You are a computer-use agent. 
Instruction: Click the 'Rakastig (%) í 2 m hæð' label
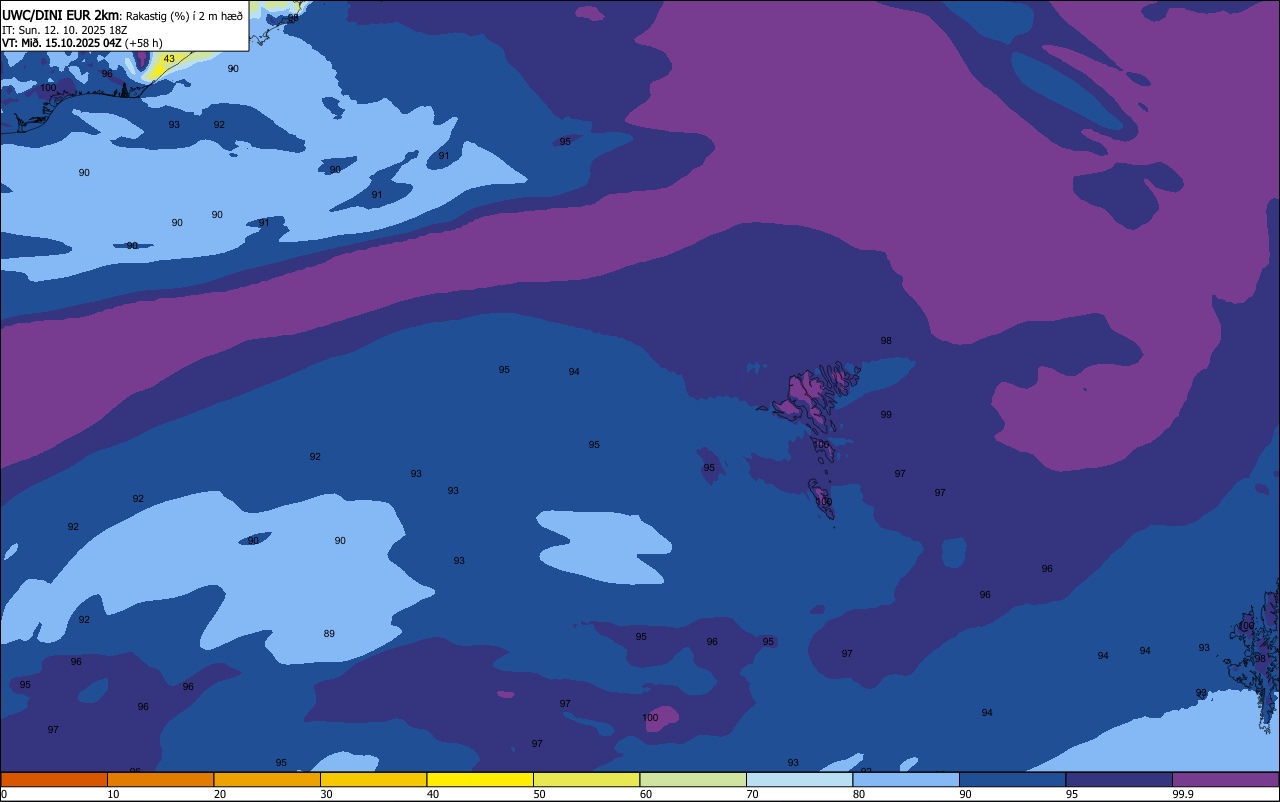[184, 16]
